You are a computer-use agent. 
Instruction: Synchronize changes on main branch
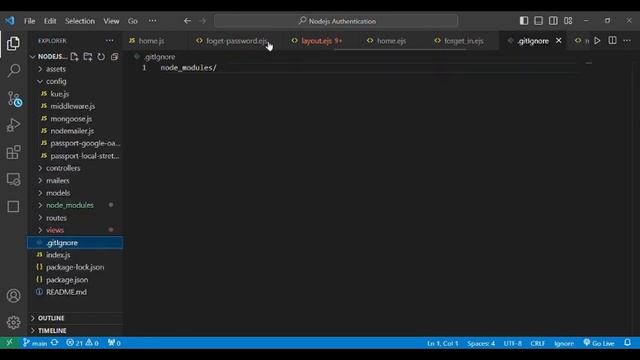55,343
